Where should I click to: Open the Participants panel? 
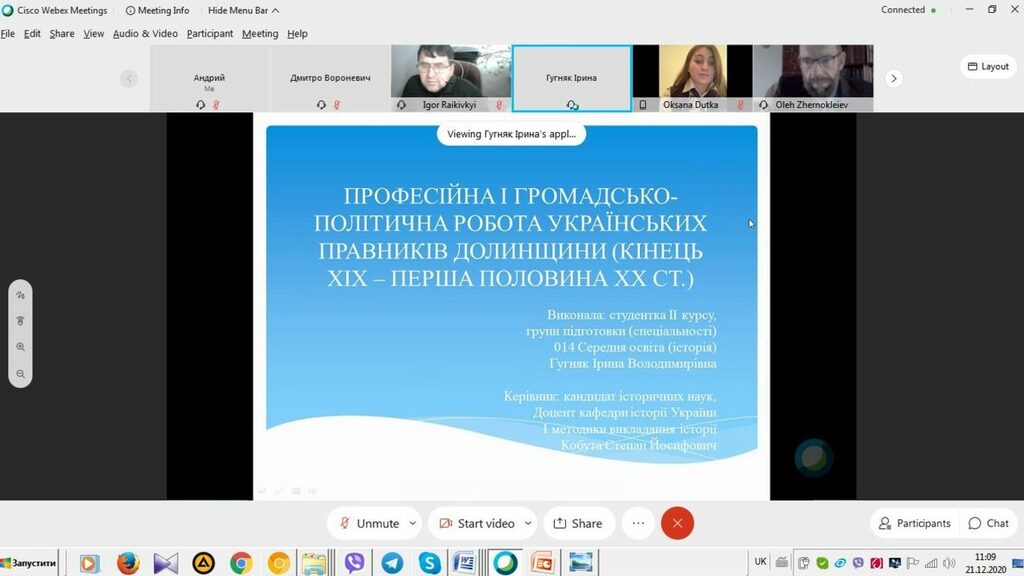click(914, 523)
